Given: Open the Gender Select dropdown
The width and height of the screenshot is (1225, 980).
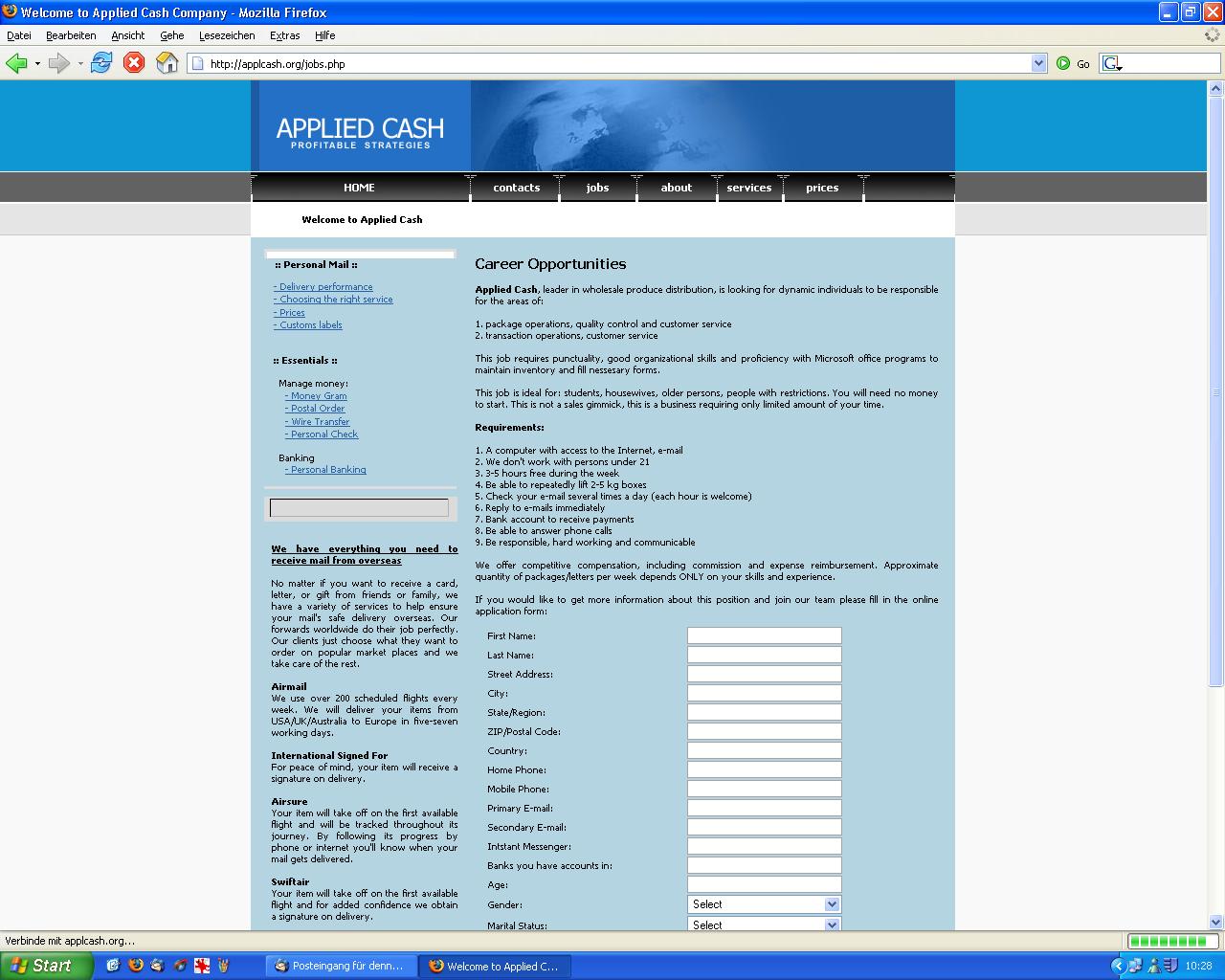Looking at the screenshot, I should 765,904.
